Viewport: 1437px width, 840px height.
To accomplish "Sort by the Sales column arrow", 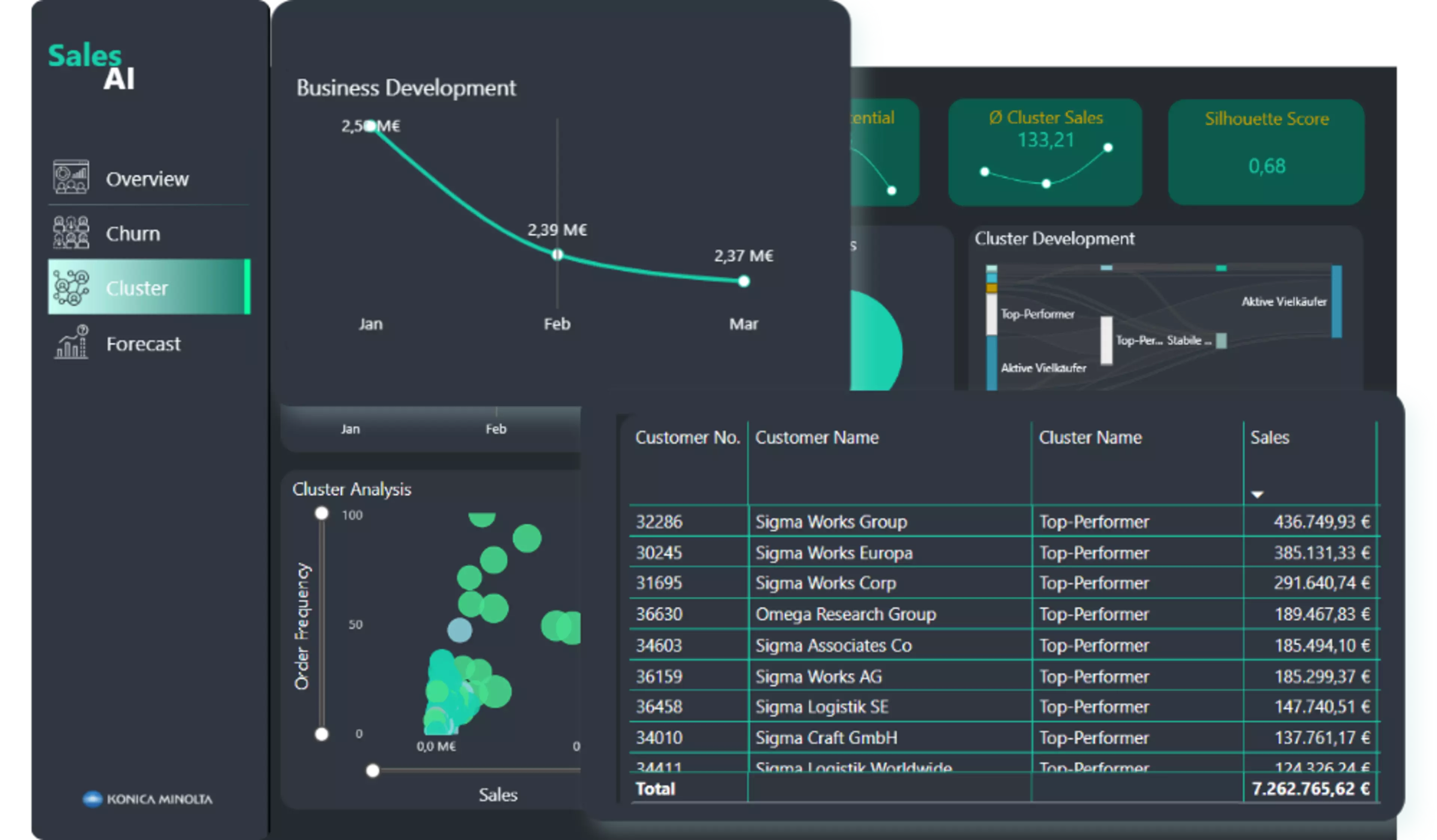I will point(1257,494).
